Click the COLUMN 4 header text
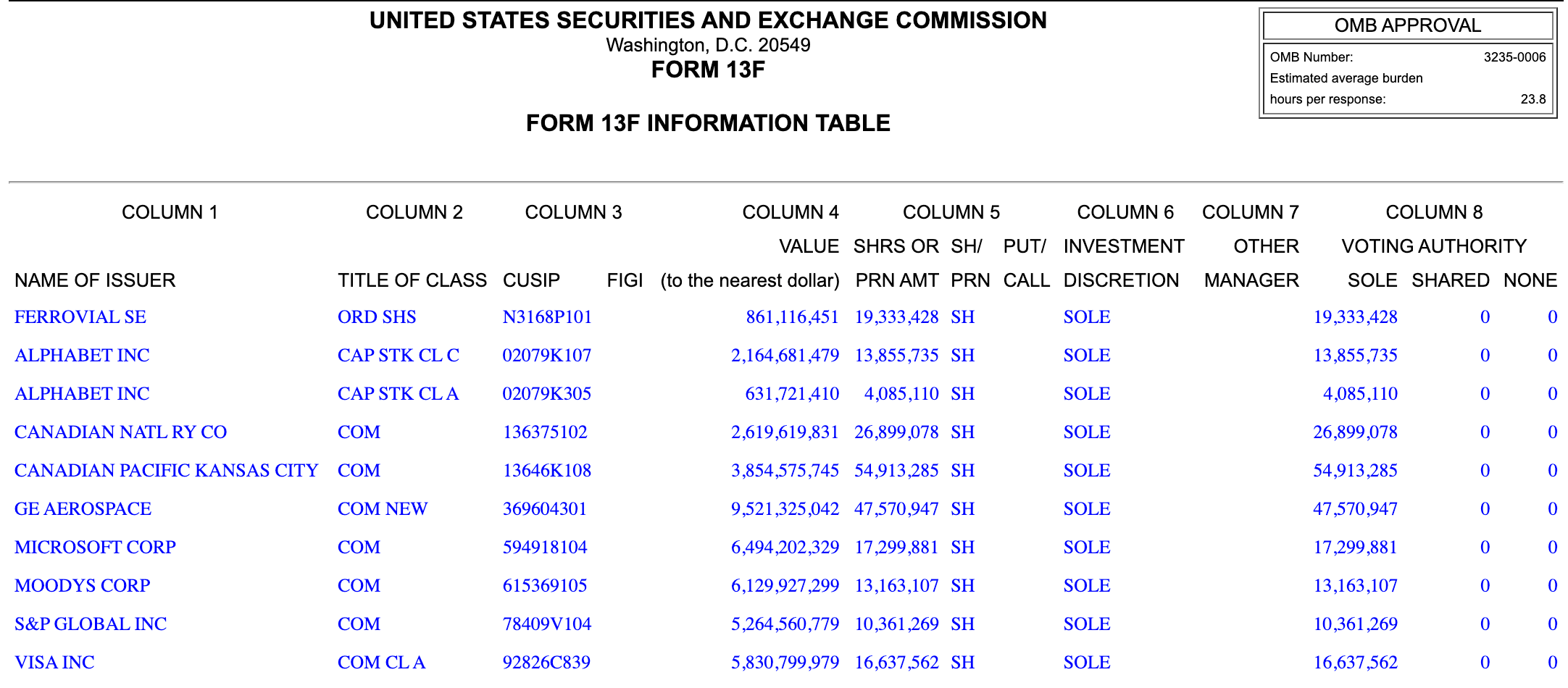The height and width of the screenshot is (688, 1568). point(790,212)
